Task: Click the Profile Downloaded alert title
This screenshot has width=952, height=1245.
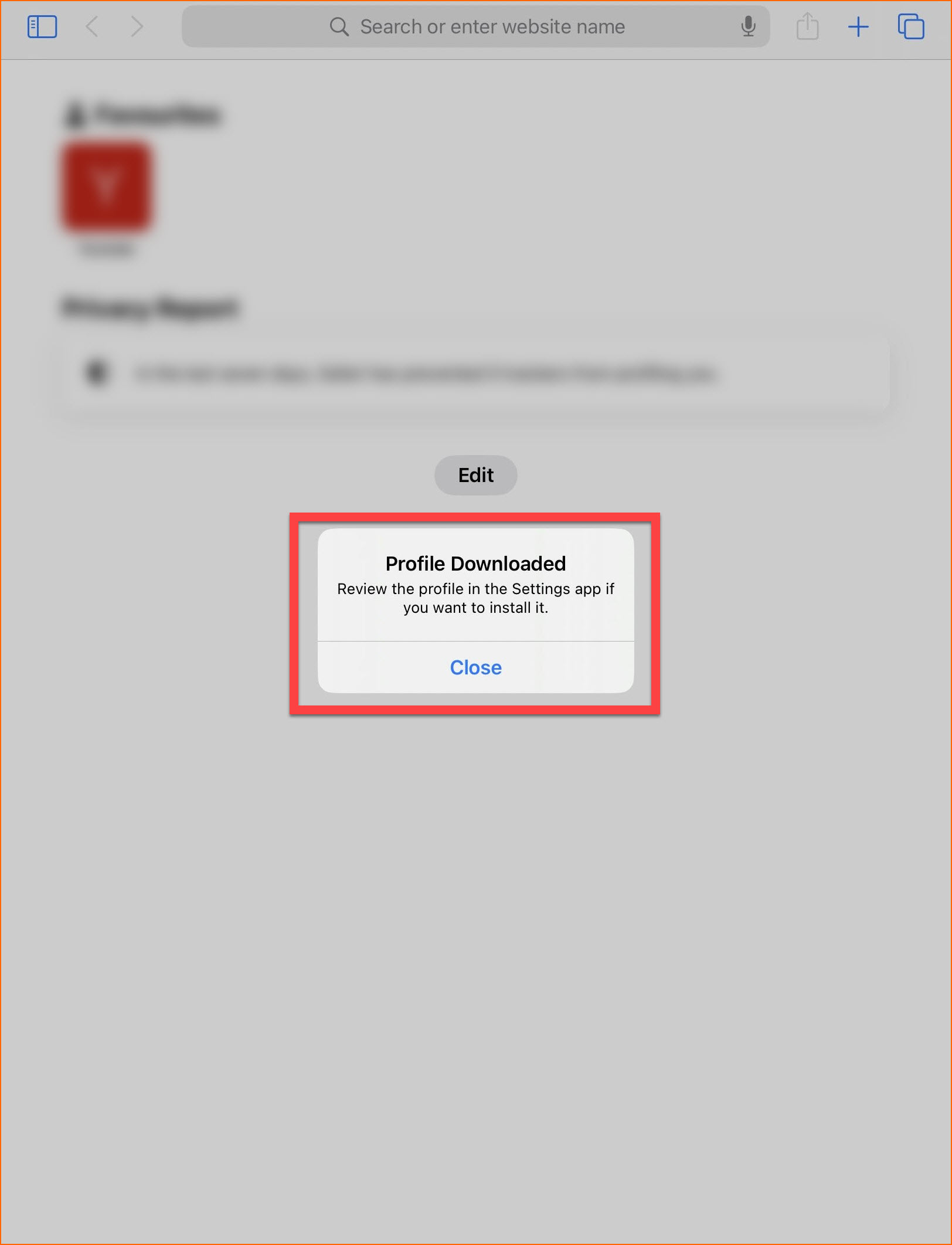Action: [475, 564]
